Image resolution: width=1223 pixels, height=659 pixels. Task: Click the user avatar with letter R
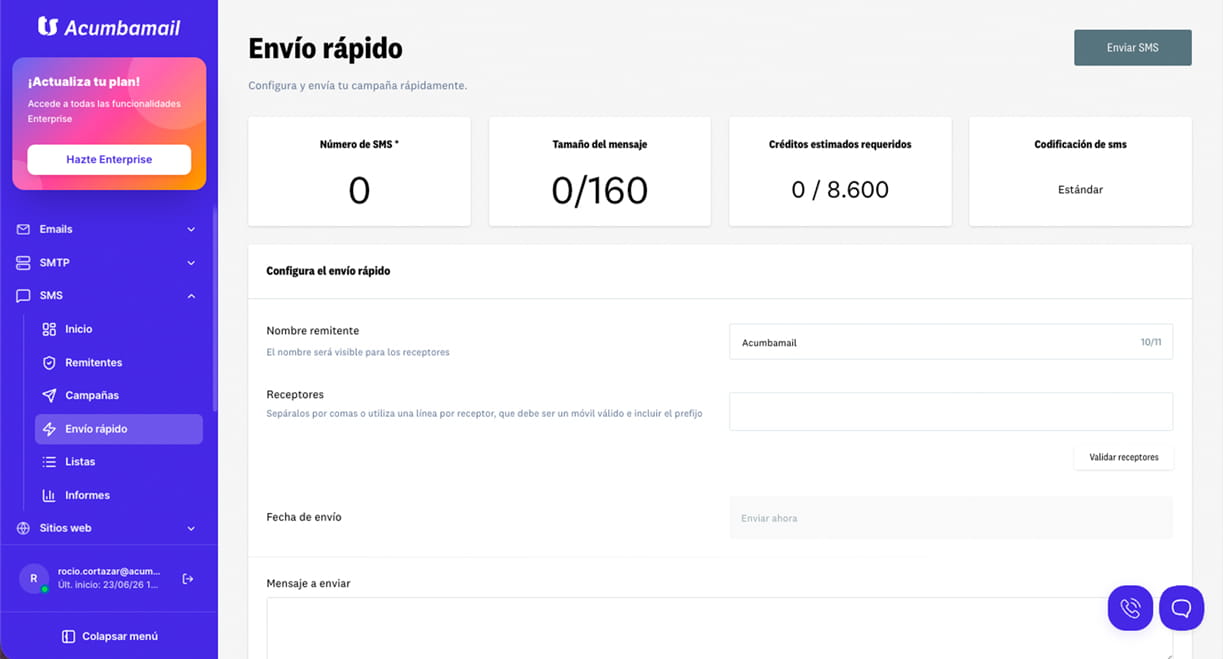point(34,578)
